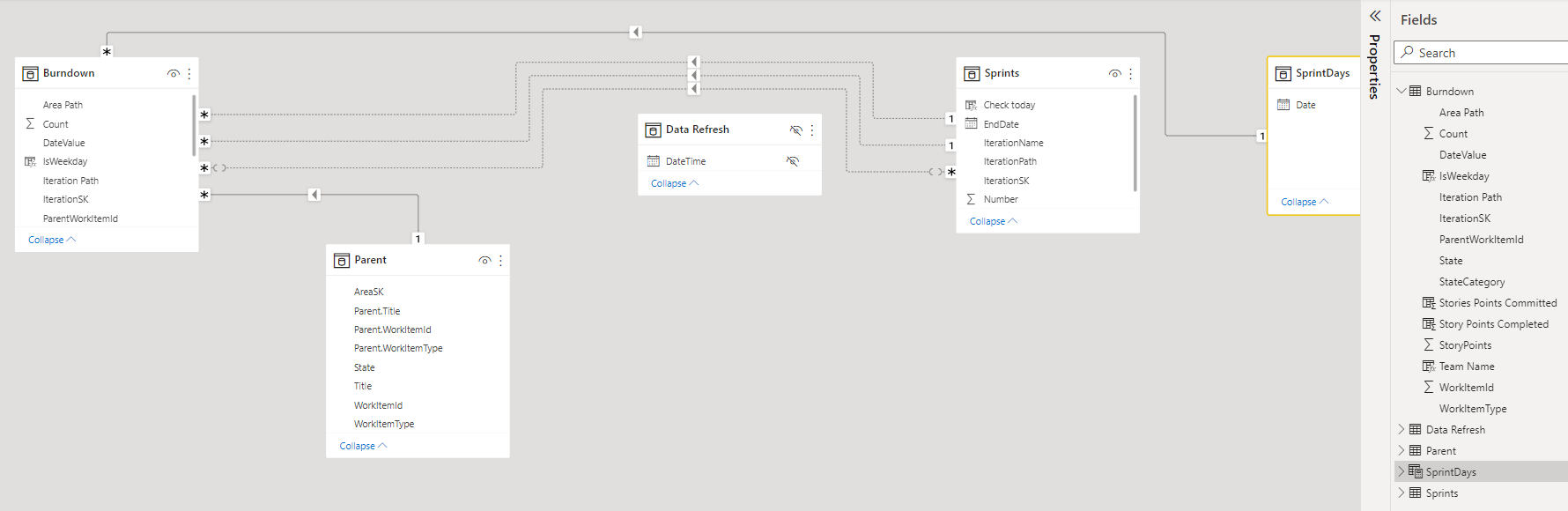Open more options on Burndown card
Screen dimensions: 1568x511
point(189,74)
